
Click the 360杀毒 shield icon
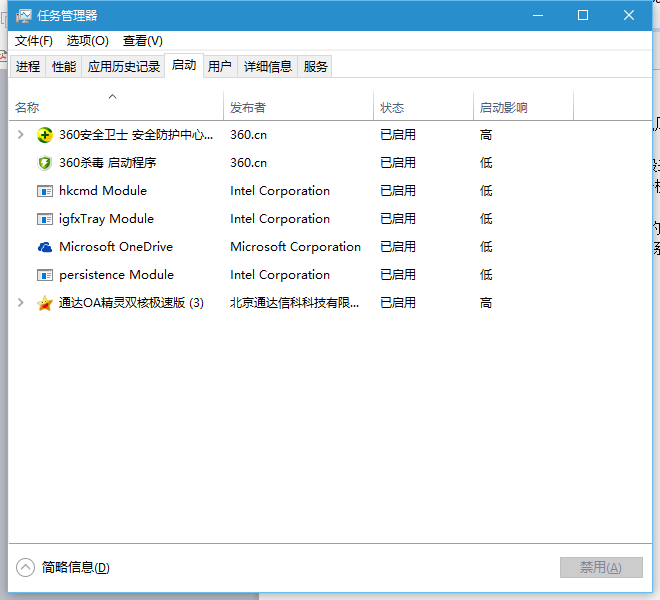[x=45, y=163]
